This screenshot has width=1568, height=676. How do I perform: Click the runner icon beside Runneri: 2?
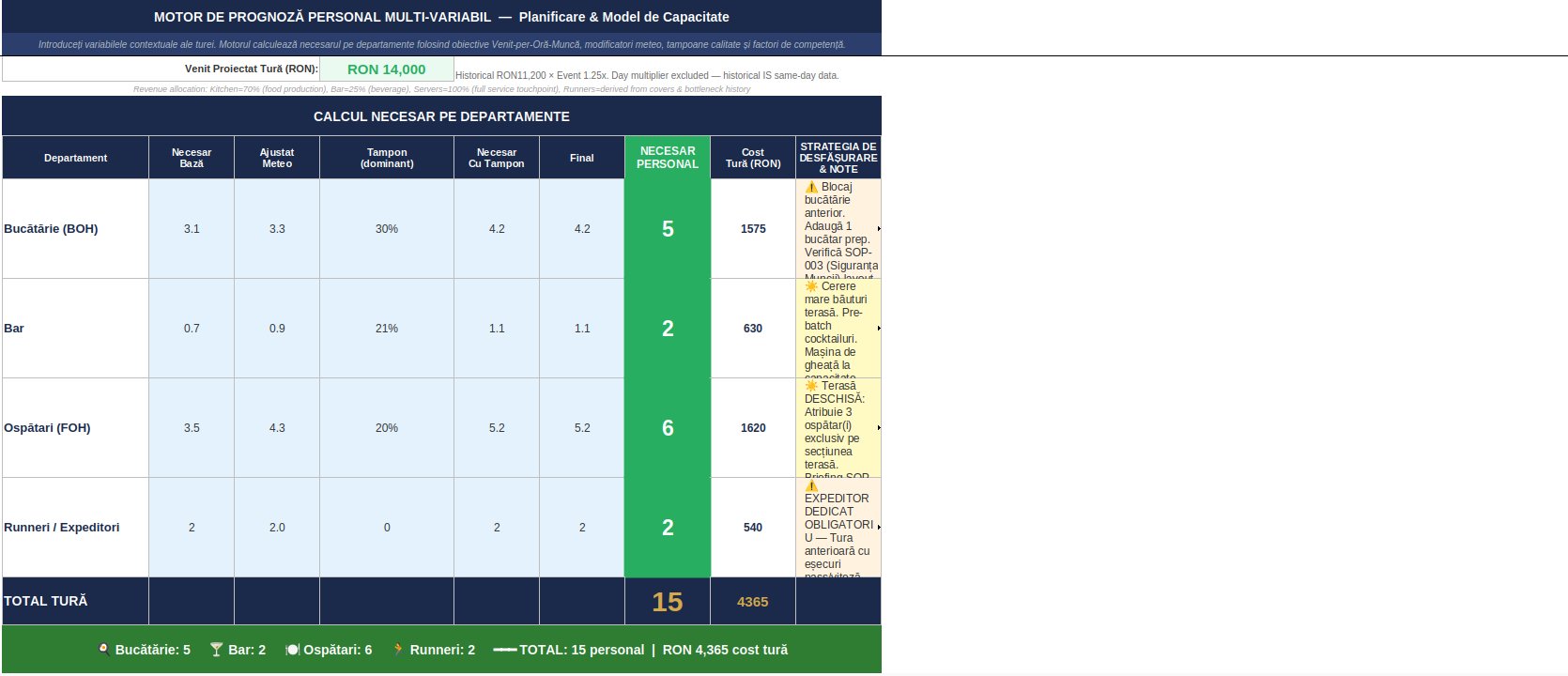point(398,650)
